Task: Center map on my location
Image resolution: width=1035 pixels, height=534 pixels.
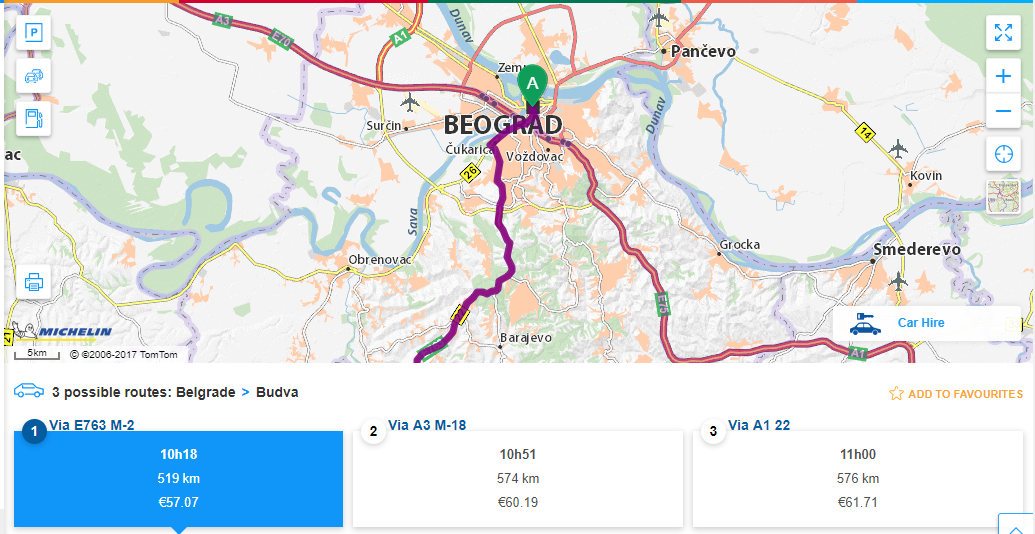Action: [x=1003, y=154]
